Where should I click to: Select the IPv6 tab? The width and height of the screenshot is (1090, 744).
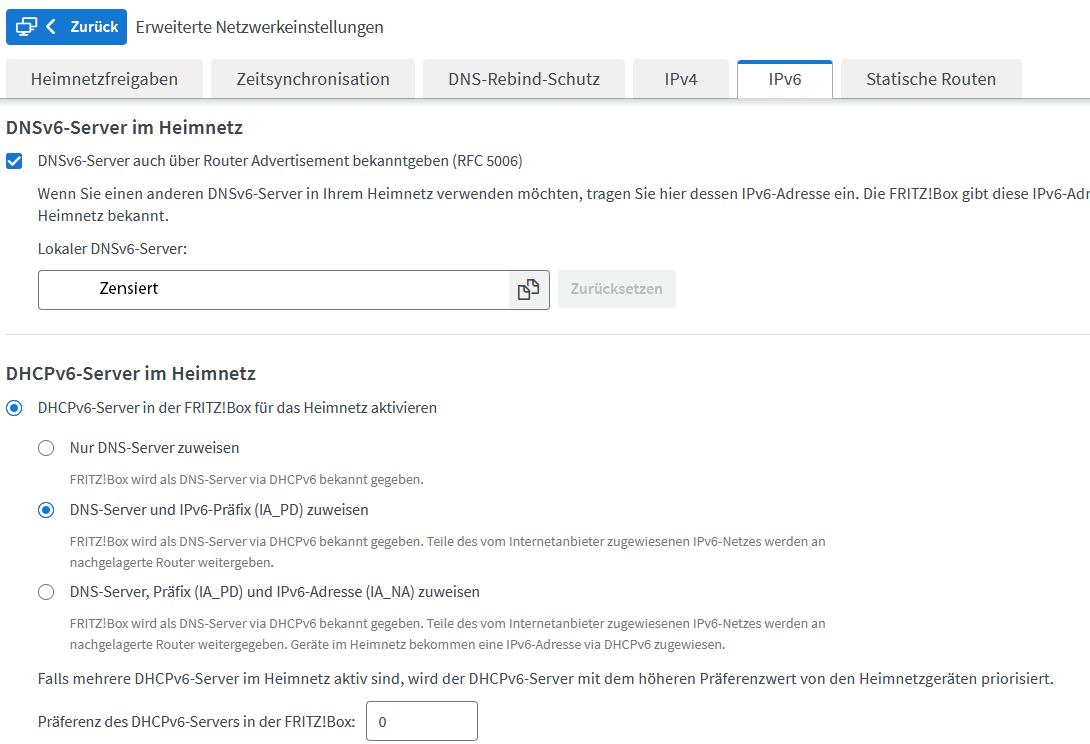point(785,79)
